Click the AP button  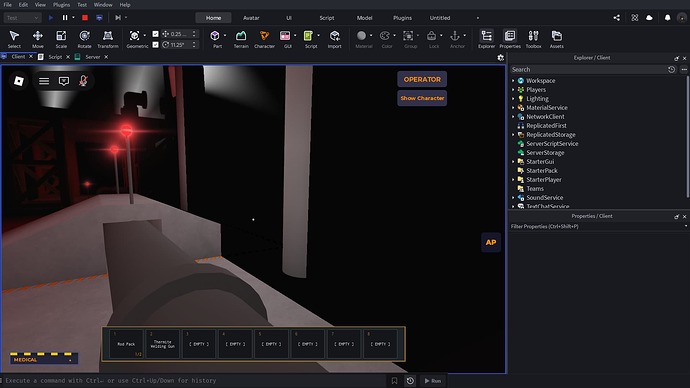point(491,242)
